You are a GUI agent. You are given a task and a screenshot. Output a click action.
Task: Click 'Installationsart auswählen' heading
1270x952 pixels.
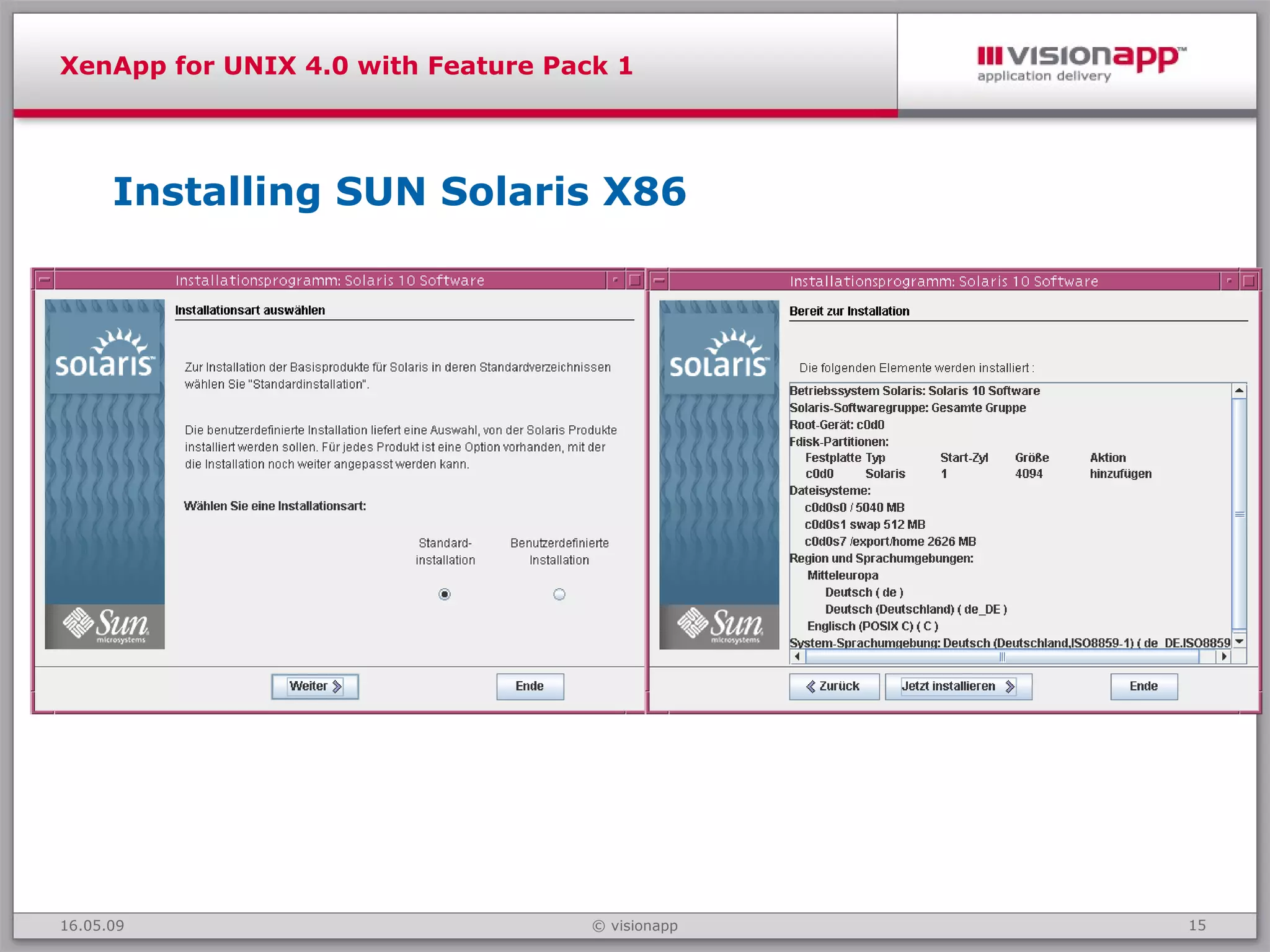pyautogui.click(x=250, y=311)
